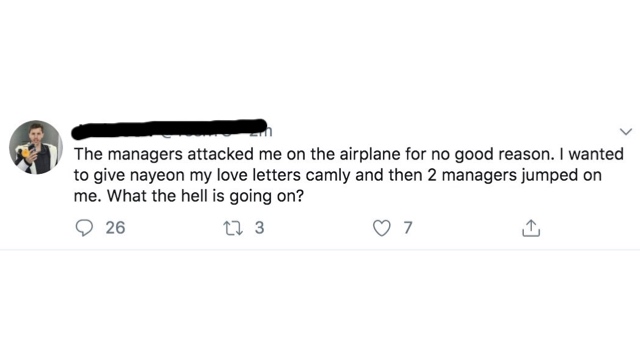Click the retweet count showing 3
The image size is (640, 360).
pyautogui.click(x=260, y=228)
